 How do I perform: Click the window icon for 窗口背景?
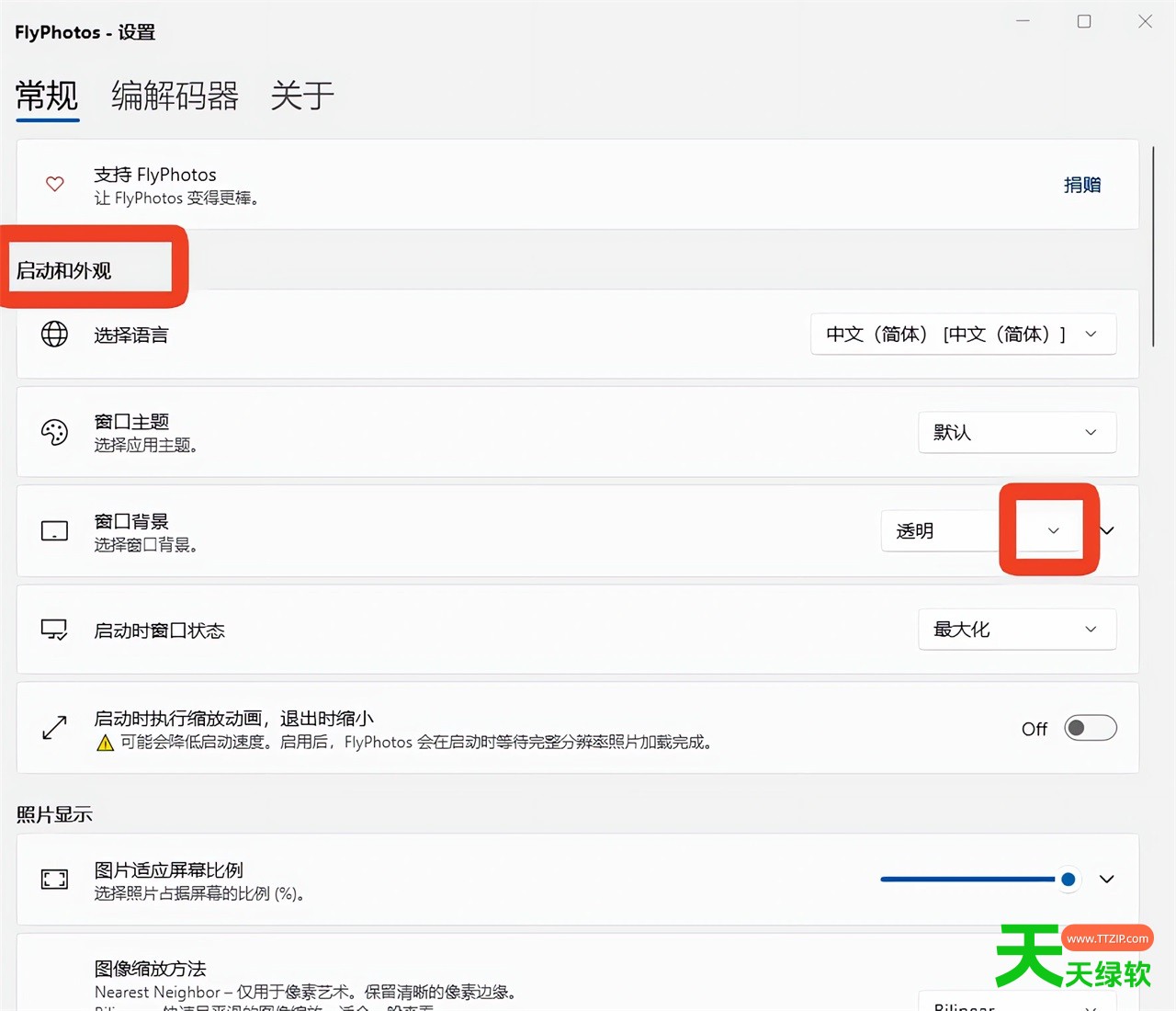tap(54, 531)
